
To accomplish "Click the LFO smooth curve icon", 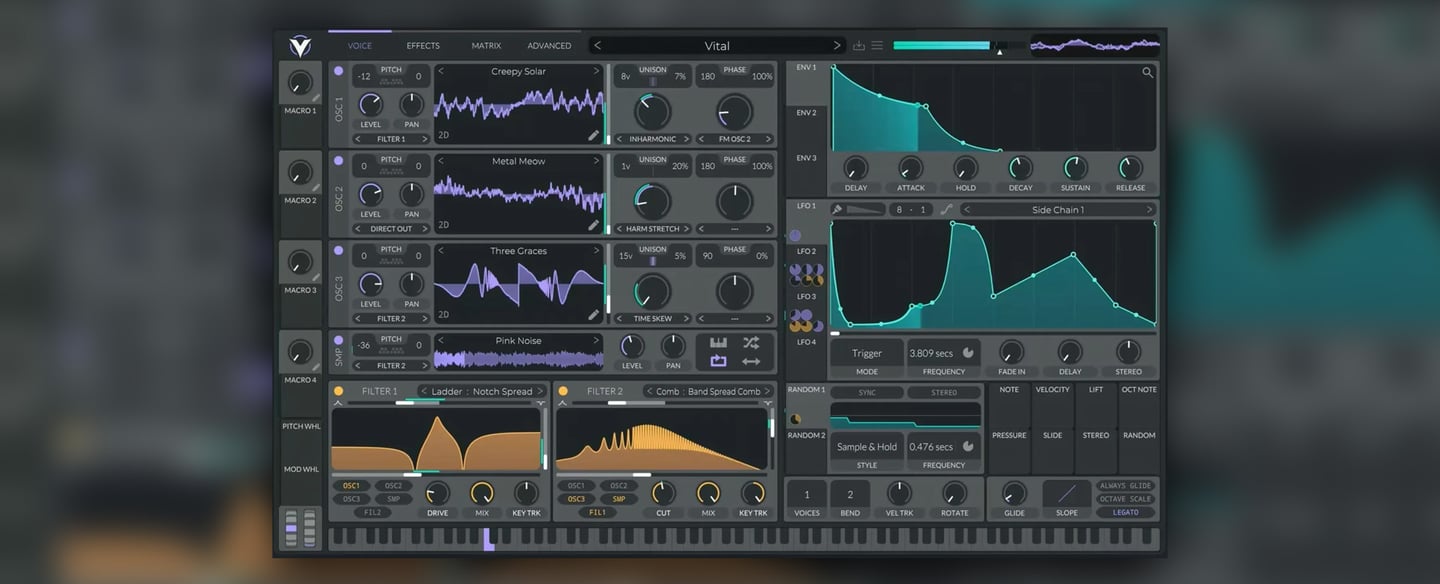I will coord(946,210).
